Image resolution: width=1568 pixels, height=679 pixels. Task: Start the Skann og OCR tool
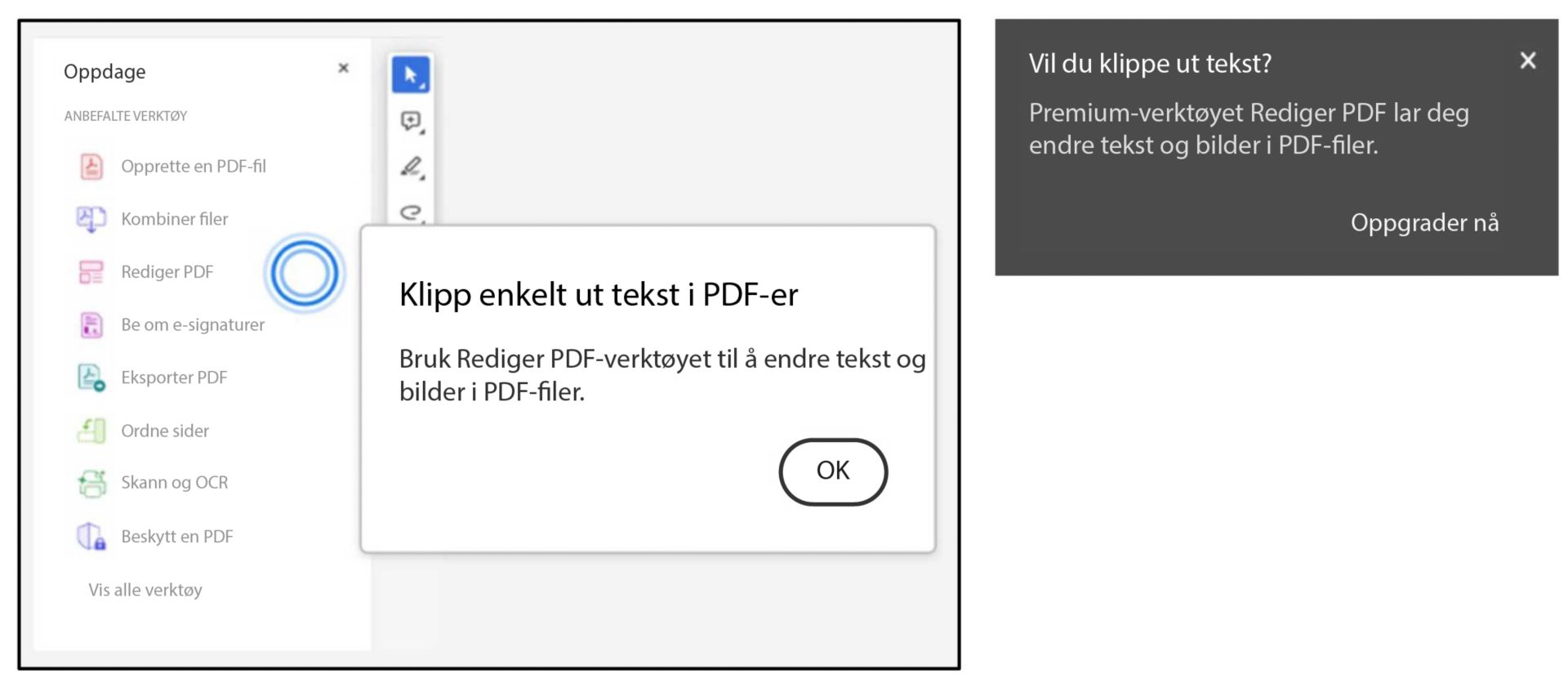coord(175,483)
